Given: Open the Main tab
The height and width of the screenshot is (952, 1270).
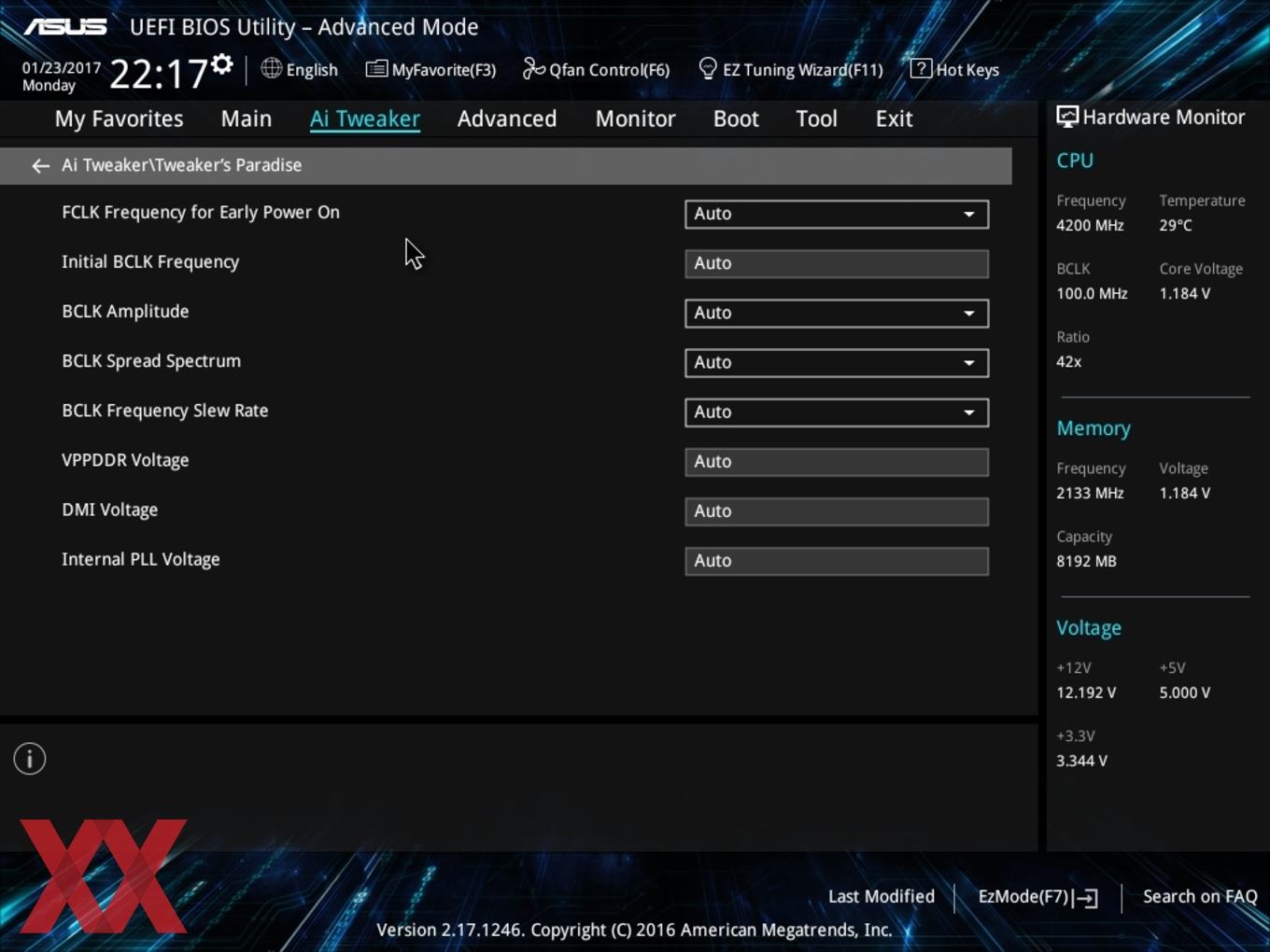Looking at the screenshot, I should (247, 119).
